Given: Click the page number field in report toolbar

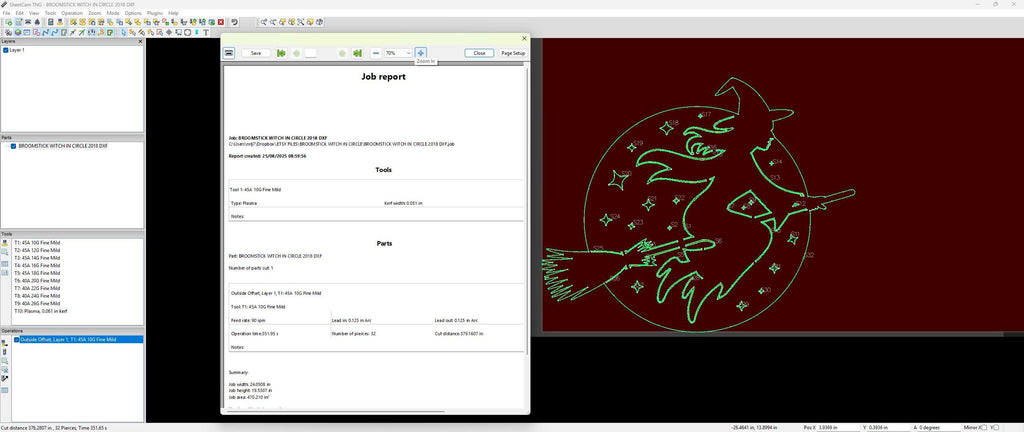Looking at the screenshot, I should click(311, 53).
